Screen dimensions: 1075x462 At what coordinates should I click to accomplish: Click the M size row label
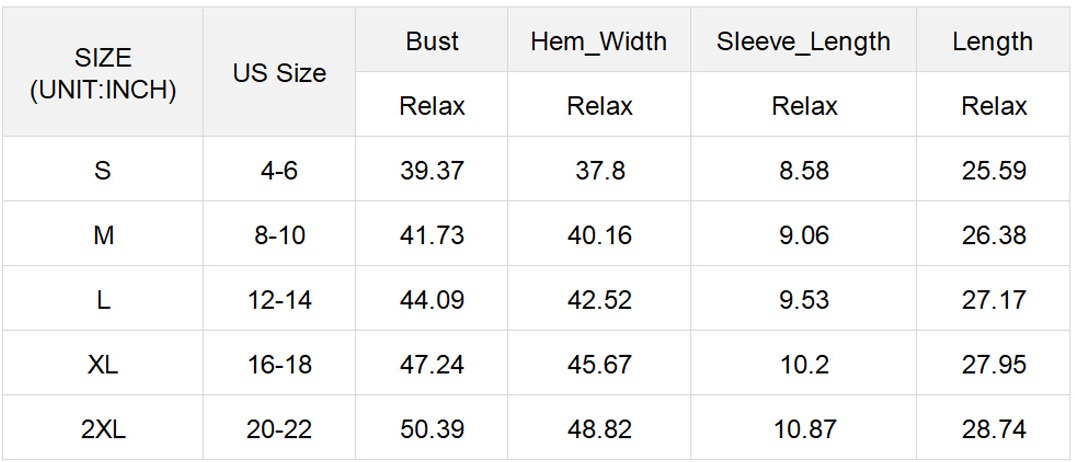pyautogui.click(x=103, y=235)
